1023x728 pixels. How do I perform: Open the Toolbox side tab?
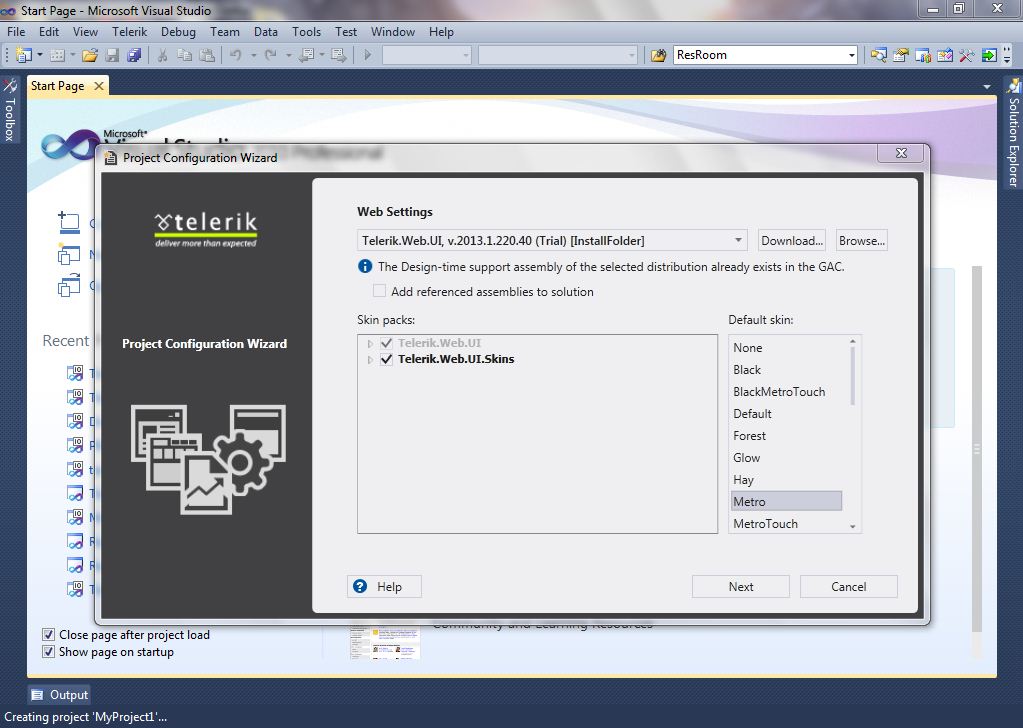(9, 110)
